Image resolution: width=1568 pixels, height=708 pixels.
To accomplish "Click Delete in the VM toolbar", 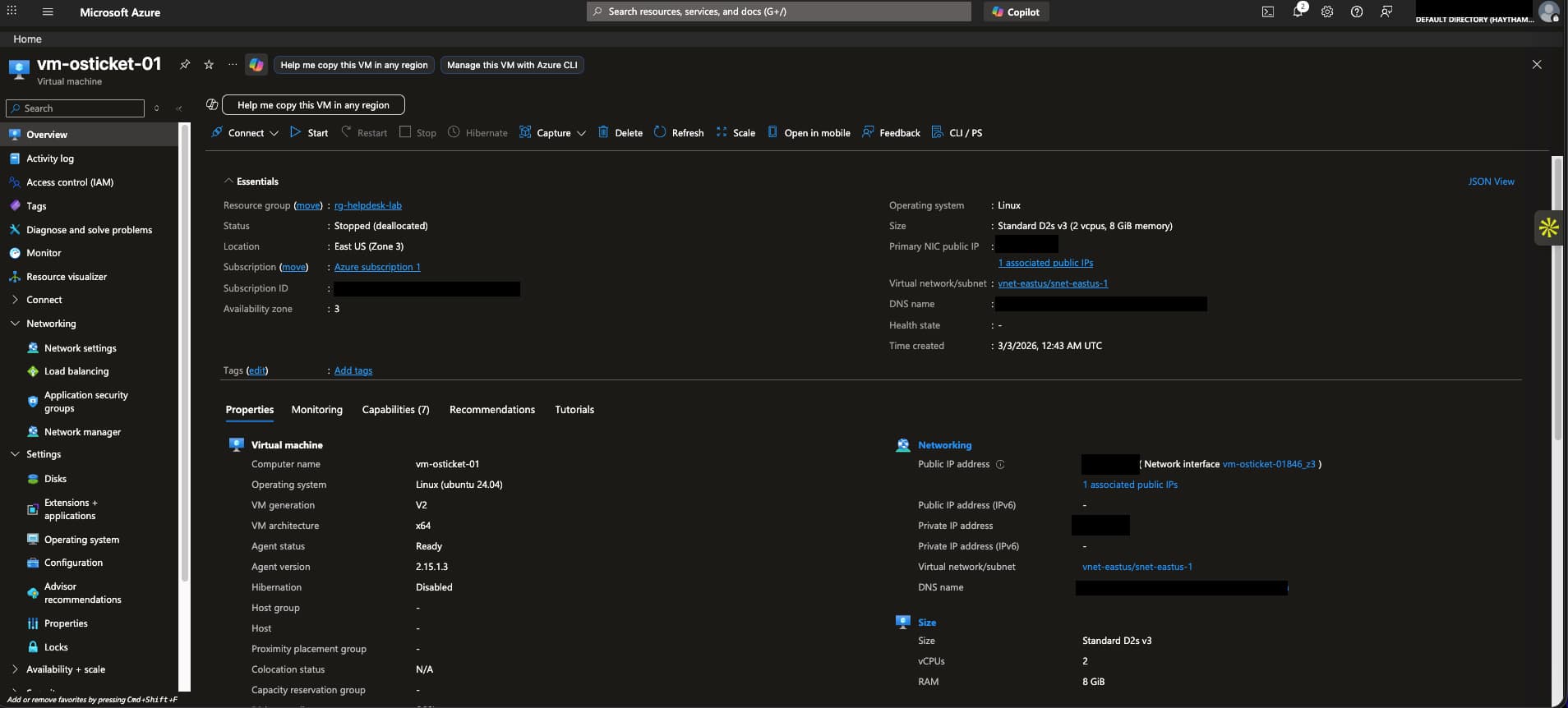I will 620,132.
